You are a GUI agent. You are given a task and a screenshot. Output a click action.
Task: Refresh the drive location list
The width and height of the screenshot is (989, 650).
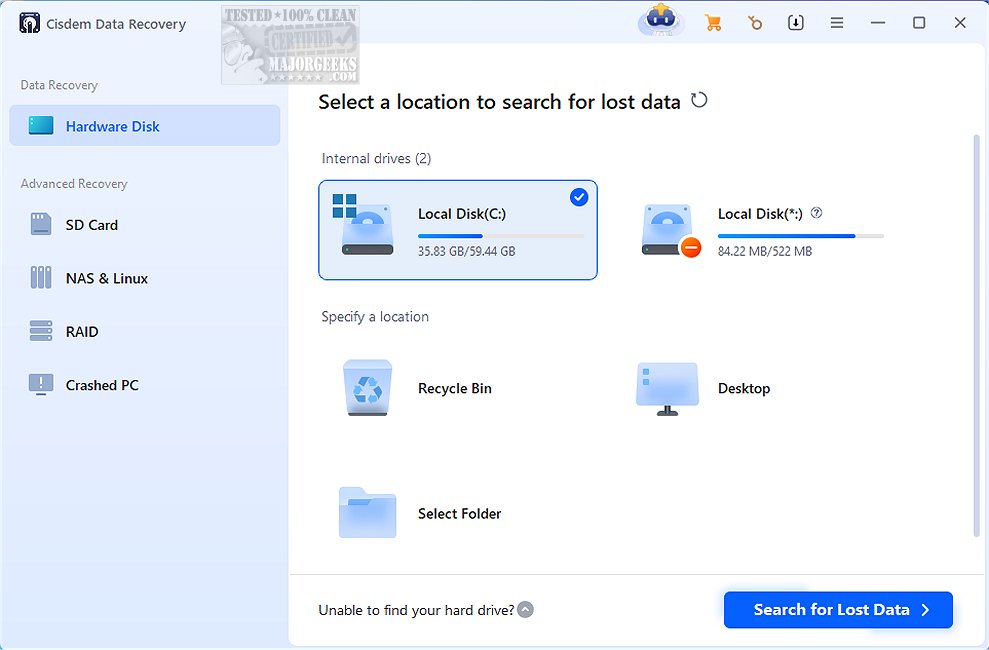click(x=700, y=100)
